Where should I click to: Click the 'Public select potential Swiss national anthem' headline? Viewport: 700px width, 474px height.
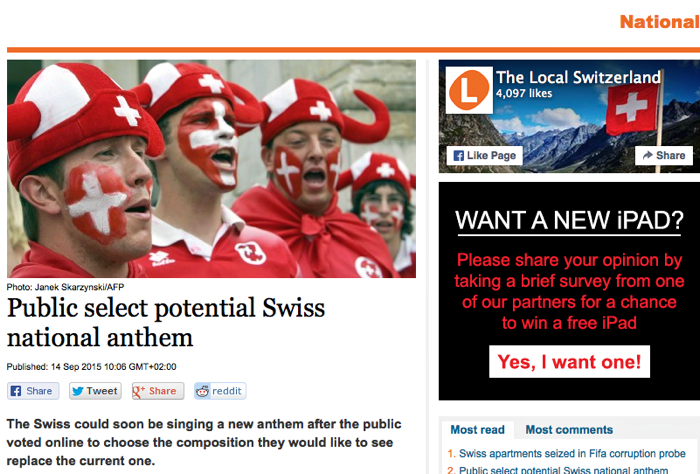coord(166,322)
